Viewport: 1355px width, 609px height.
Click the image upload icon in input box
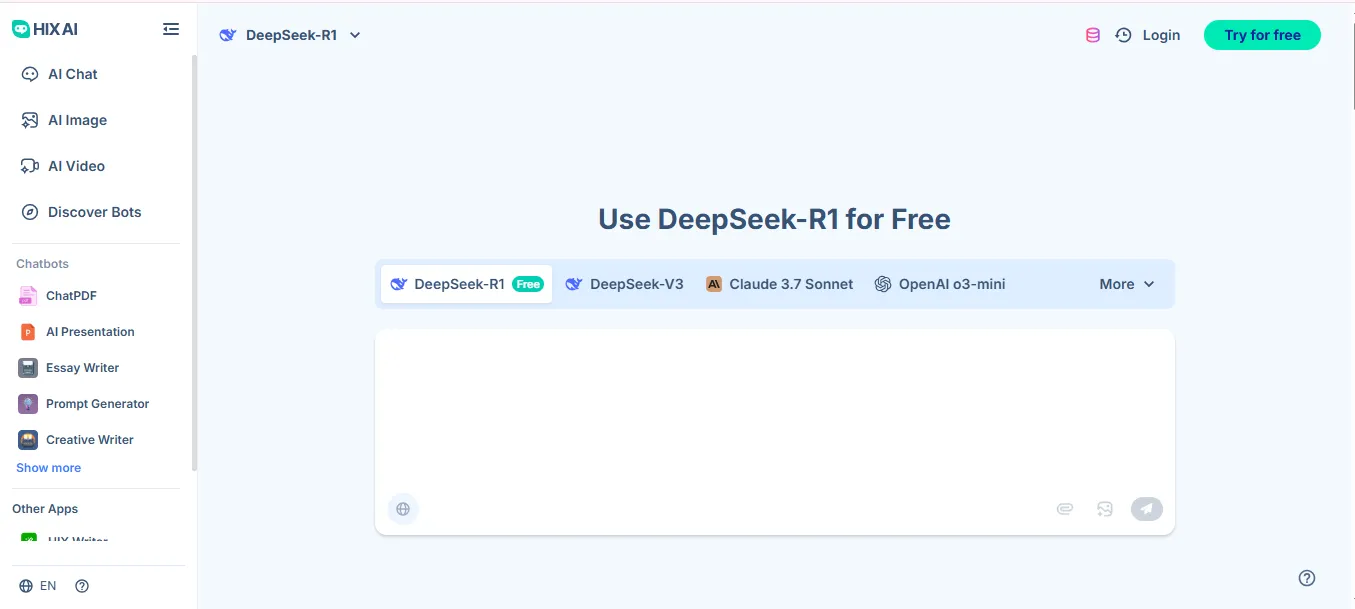(x=1105, y=509)
